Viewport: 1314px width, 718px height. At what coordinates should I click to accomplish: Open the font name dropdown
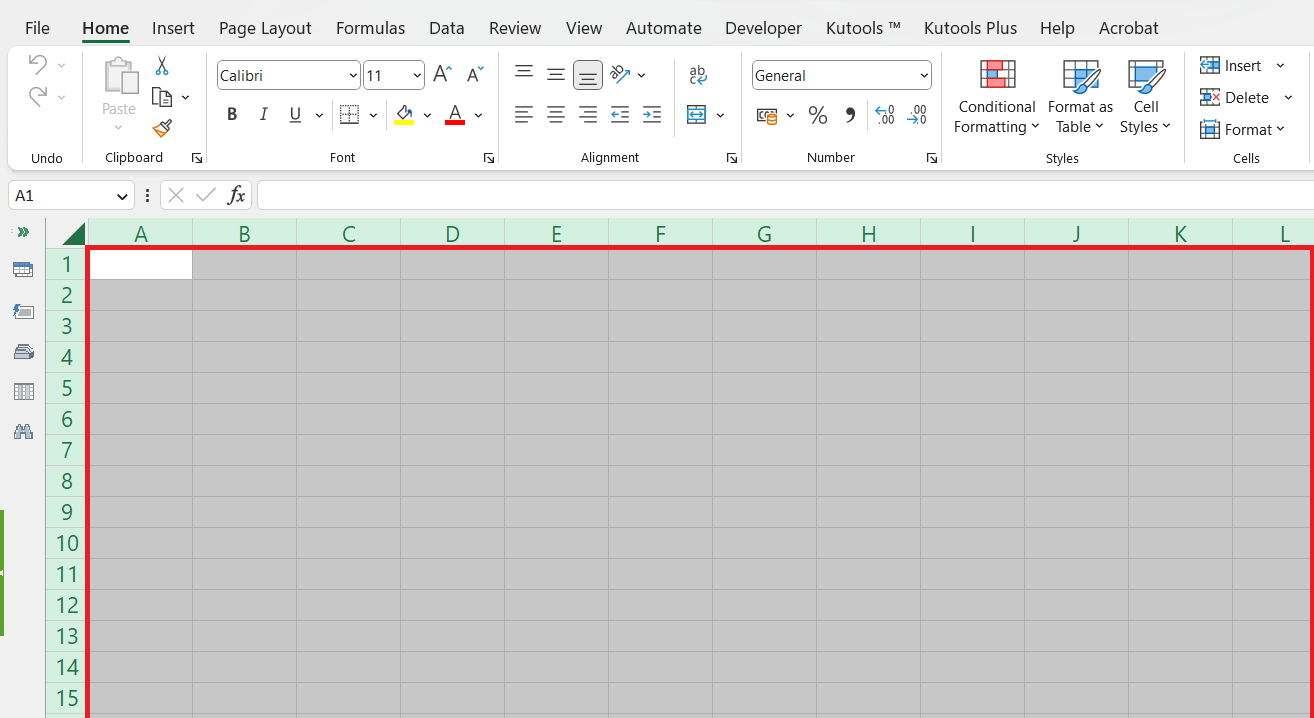coord(288,75)
